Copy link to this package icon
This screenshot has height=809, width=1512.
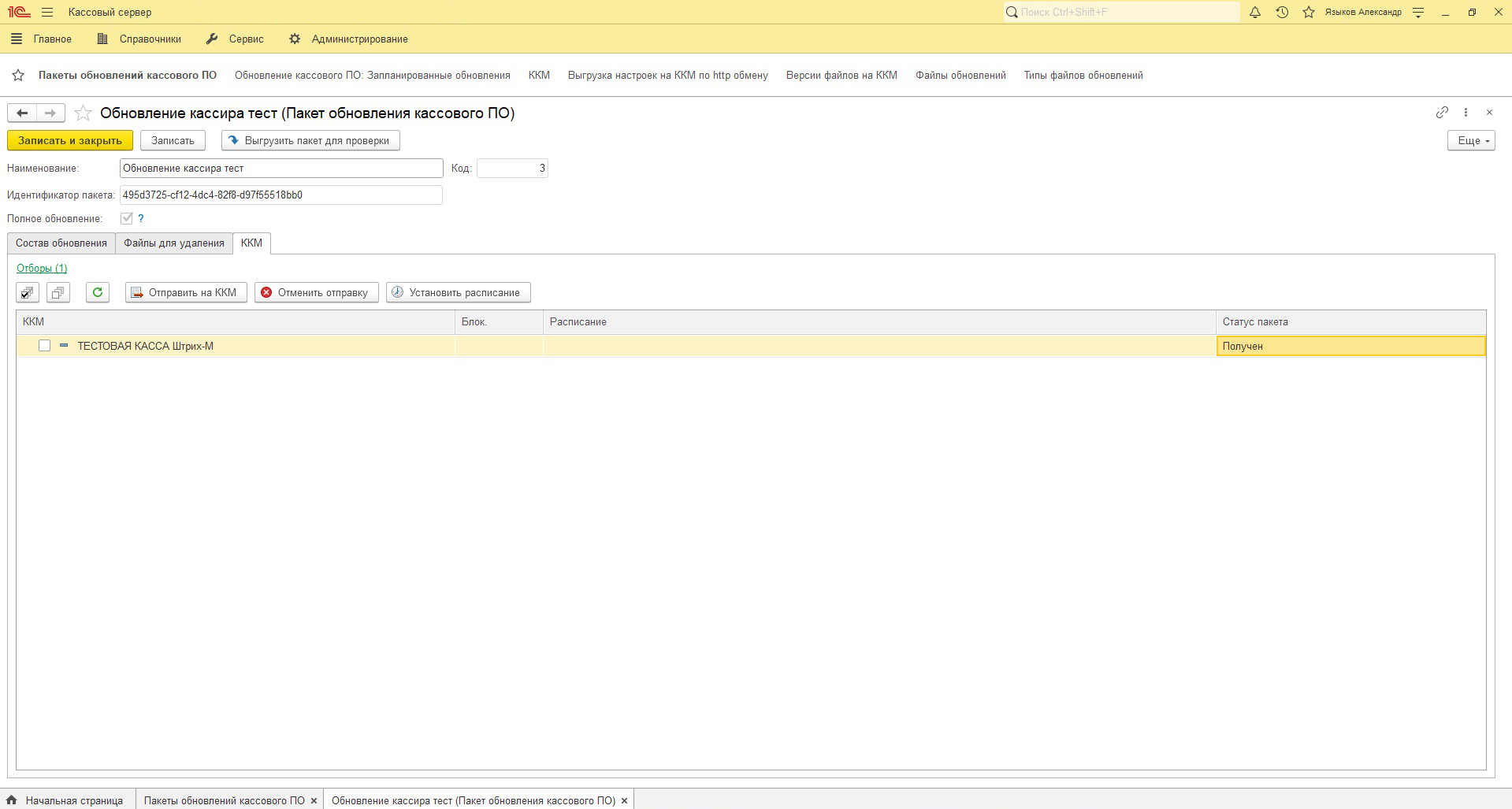point(1442,113)
